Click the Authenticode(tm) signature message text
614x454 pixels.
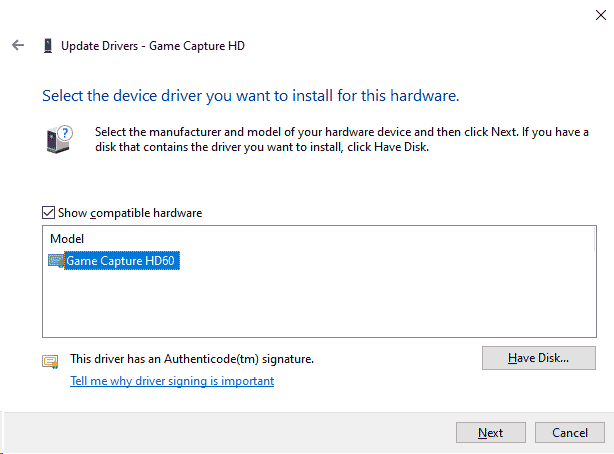[192, 359]
